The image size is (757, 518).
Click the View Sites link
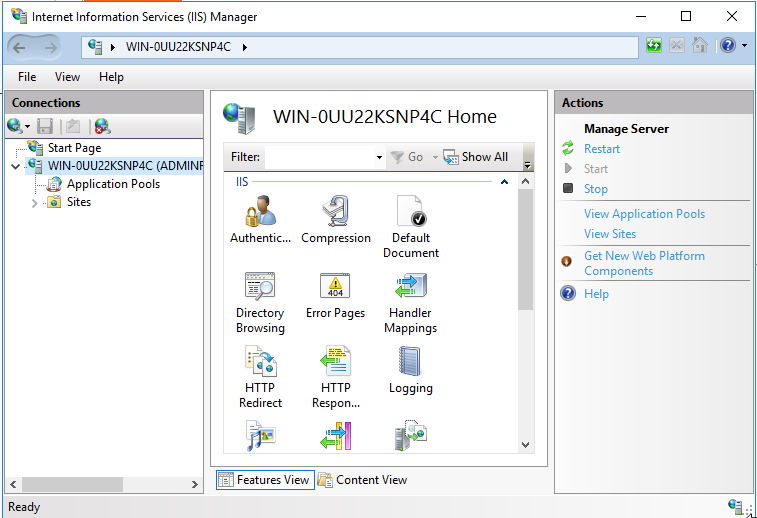coord(610,234)
